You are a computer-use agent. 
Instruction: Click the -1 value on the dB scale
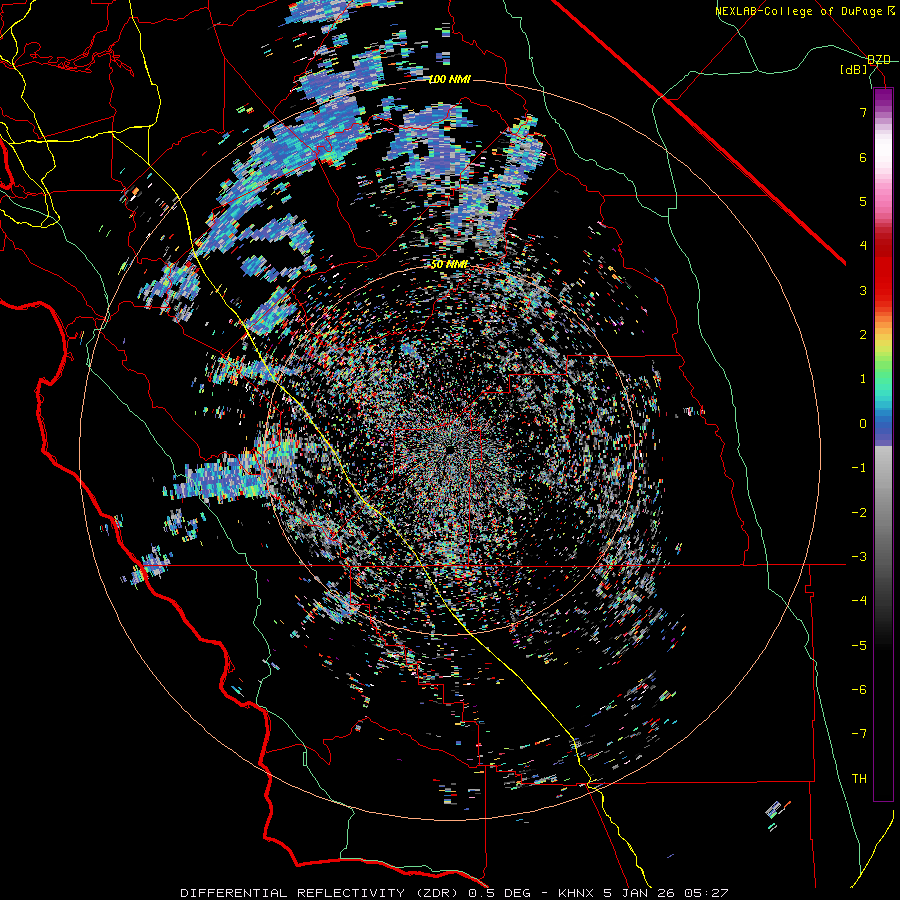click(x=859, y=468)
